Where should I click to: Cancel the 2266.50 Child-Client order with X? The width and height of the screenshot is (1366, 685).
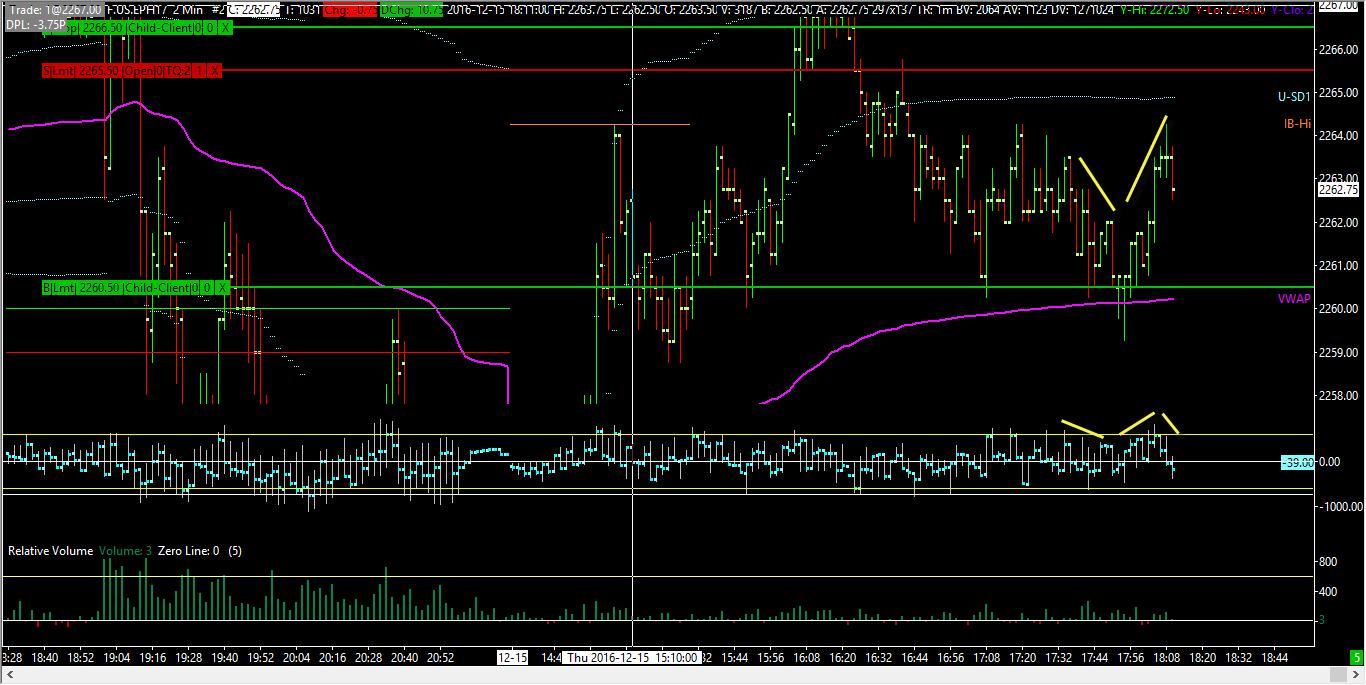(x=226, y=28)
